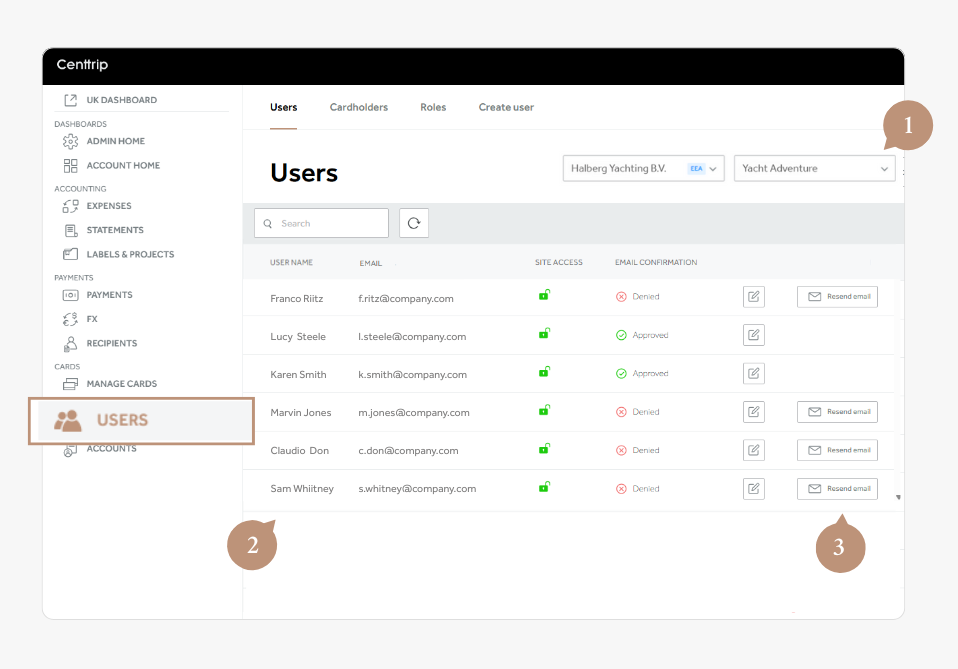This screenshot has width=958, height=669.
Task: Click the Manage Cards icon
Action: pyautogui.click(x=70, y=384)
